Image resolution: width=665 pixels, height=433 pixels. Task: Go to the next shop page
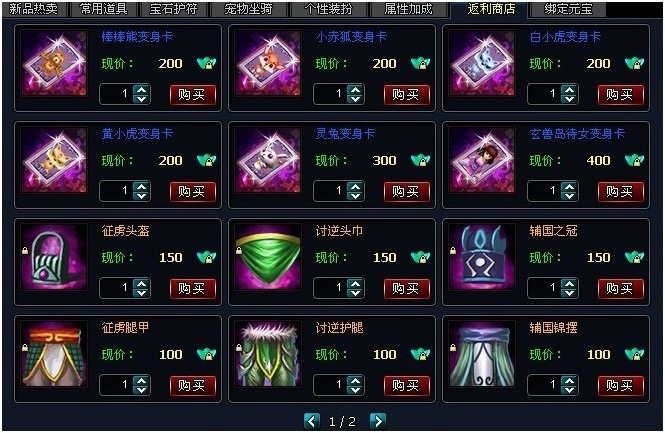(378, 421)
